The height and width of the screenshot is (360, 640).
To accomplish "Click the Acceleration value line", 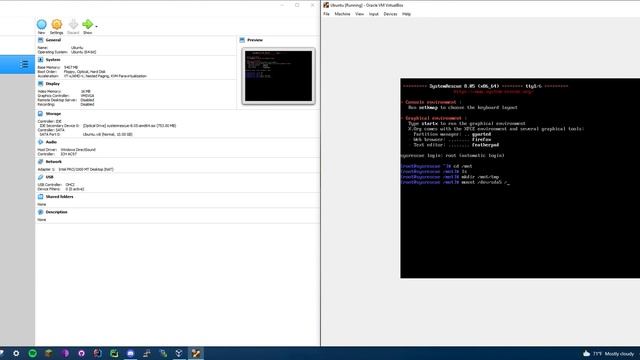I will click(105, 76).
